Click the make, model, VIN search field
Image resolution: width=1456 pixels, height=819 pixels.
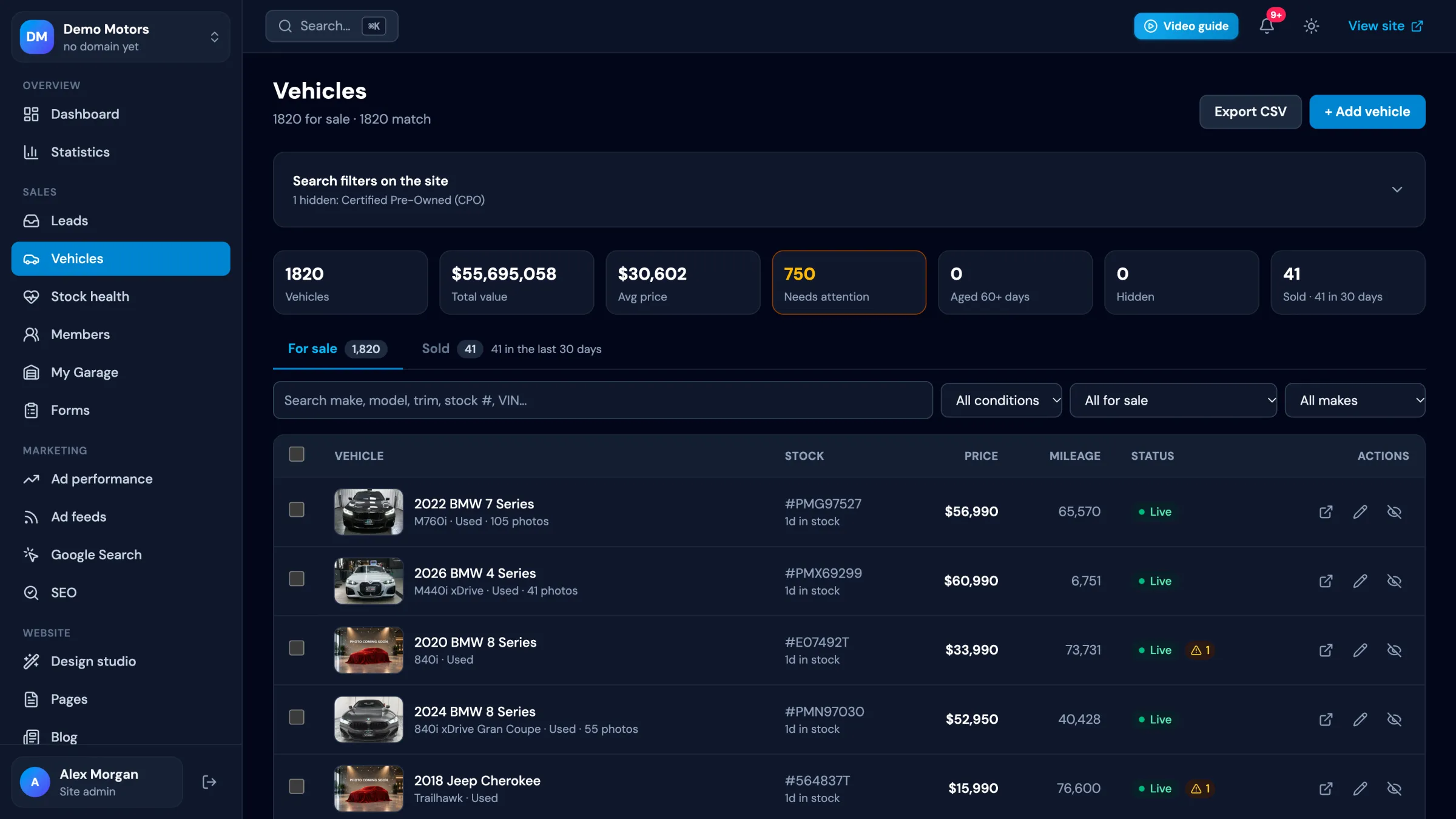point(602,400)
